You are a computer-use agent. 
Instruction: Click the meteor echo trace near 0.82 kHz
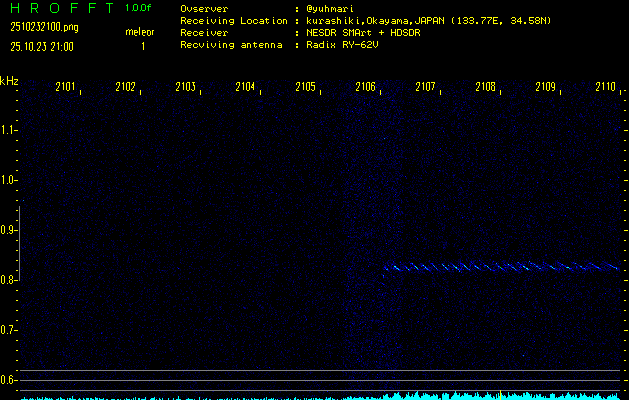(501, 266)
